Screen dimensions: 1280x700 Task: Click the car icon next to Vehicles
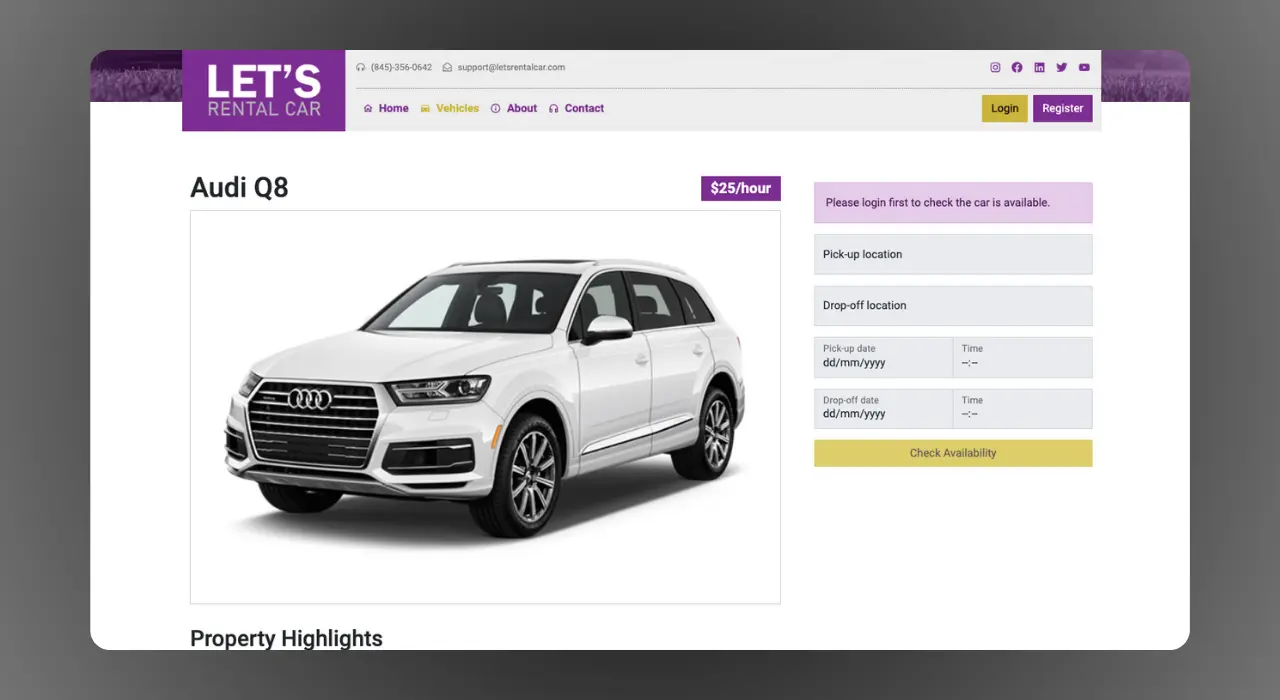click(x=425, y=109)
